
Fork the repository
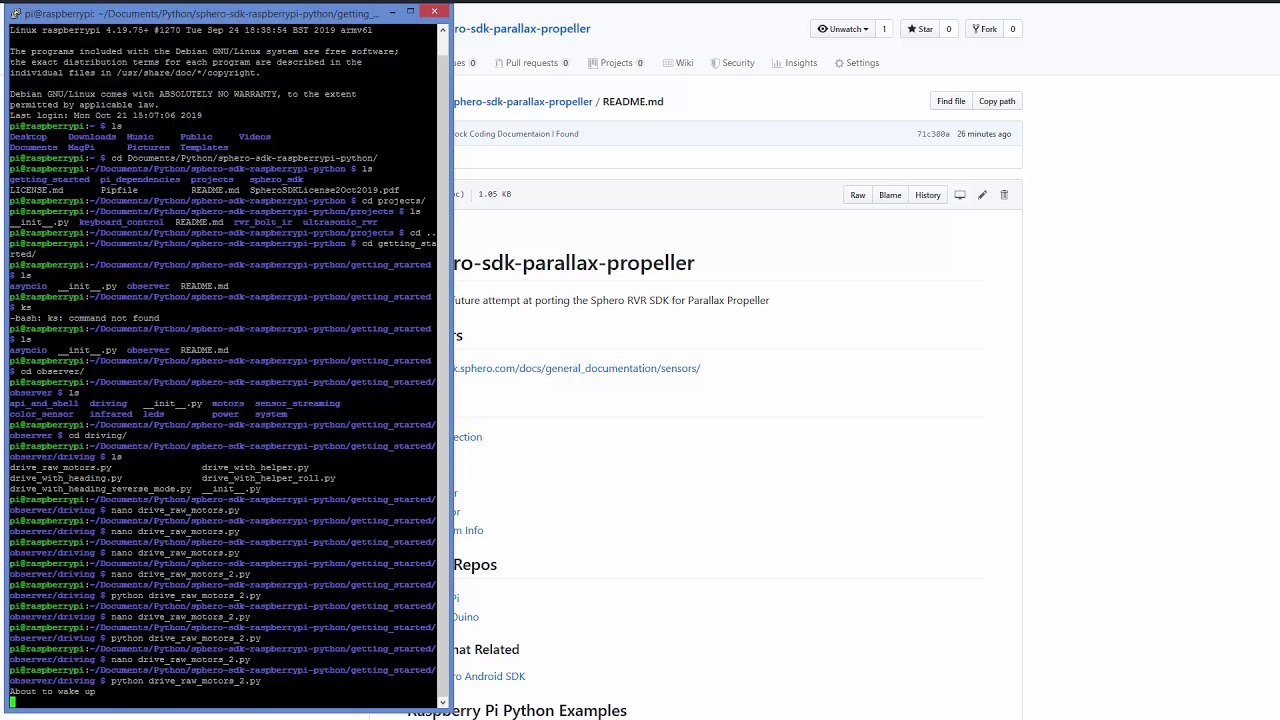click(x=983, y=29)
